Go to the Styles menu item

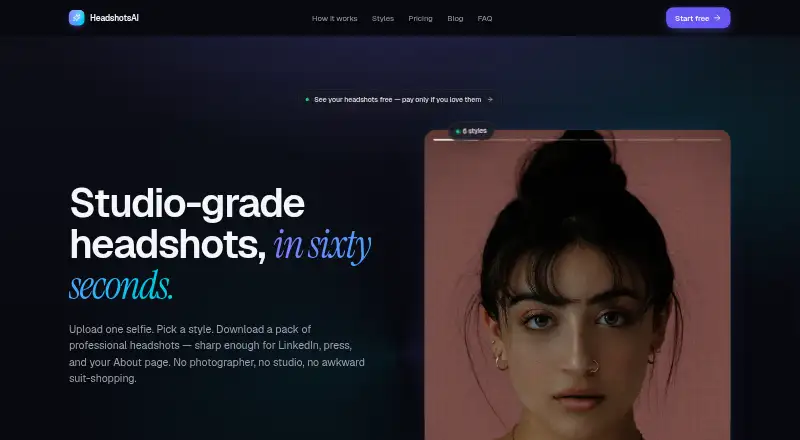tap(383, 18)
